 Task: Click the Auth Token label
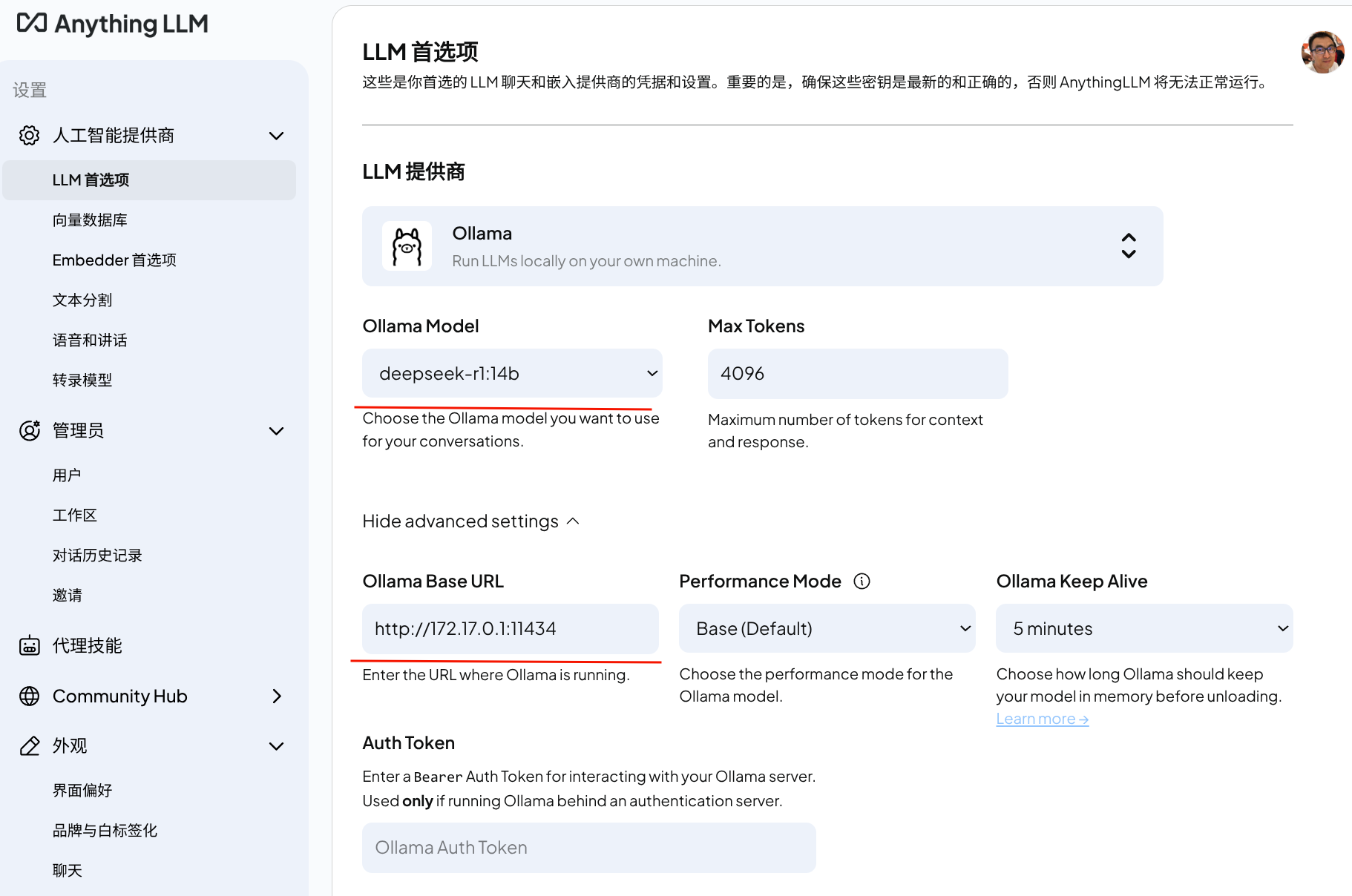[x=408, y=742]
